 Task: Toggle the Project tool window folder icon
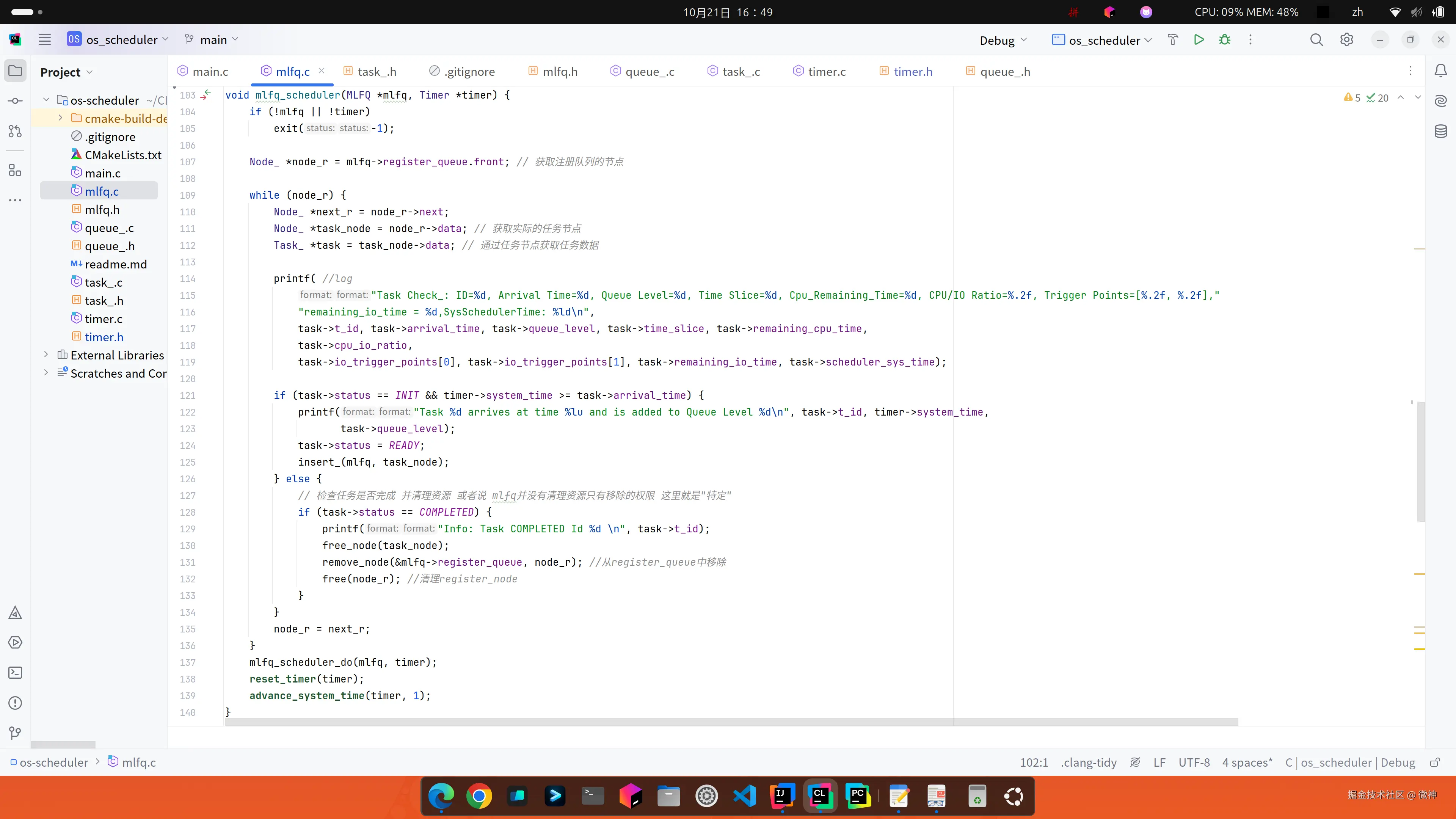pyautogui.click(x=15, y=71)
